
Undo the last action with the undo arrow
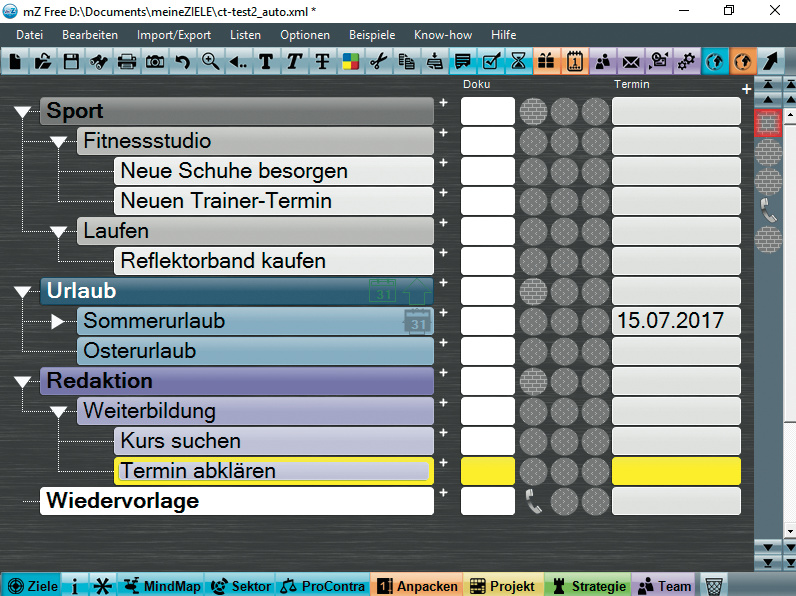point(183,61)
